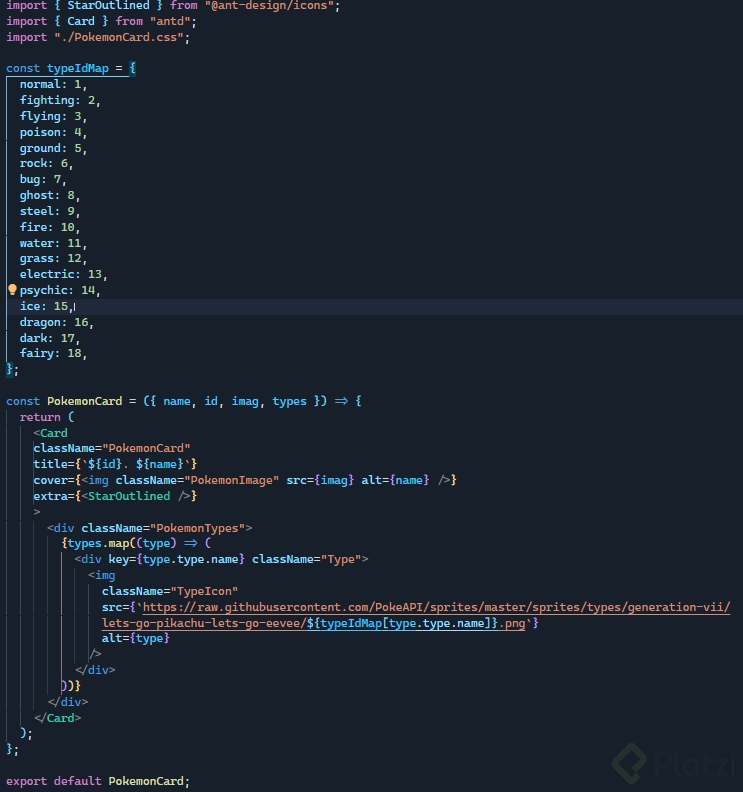Click the 'ice: 15,' line
Viewport: 743px width, 792px height.
[46, 306]
